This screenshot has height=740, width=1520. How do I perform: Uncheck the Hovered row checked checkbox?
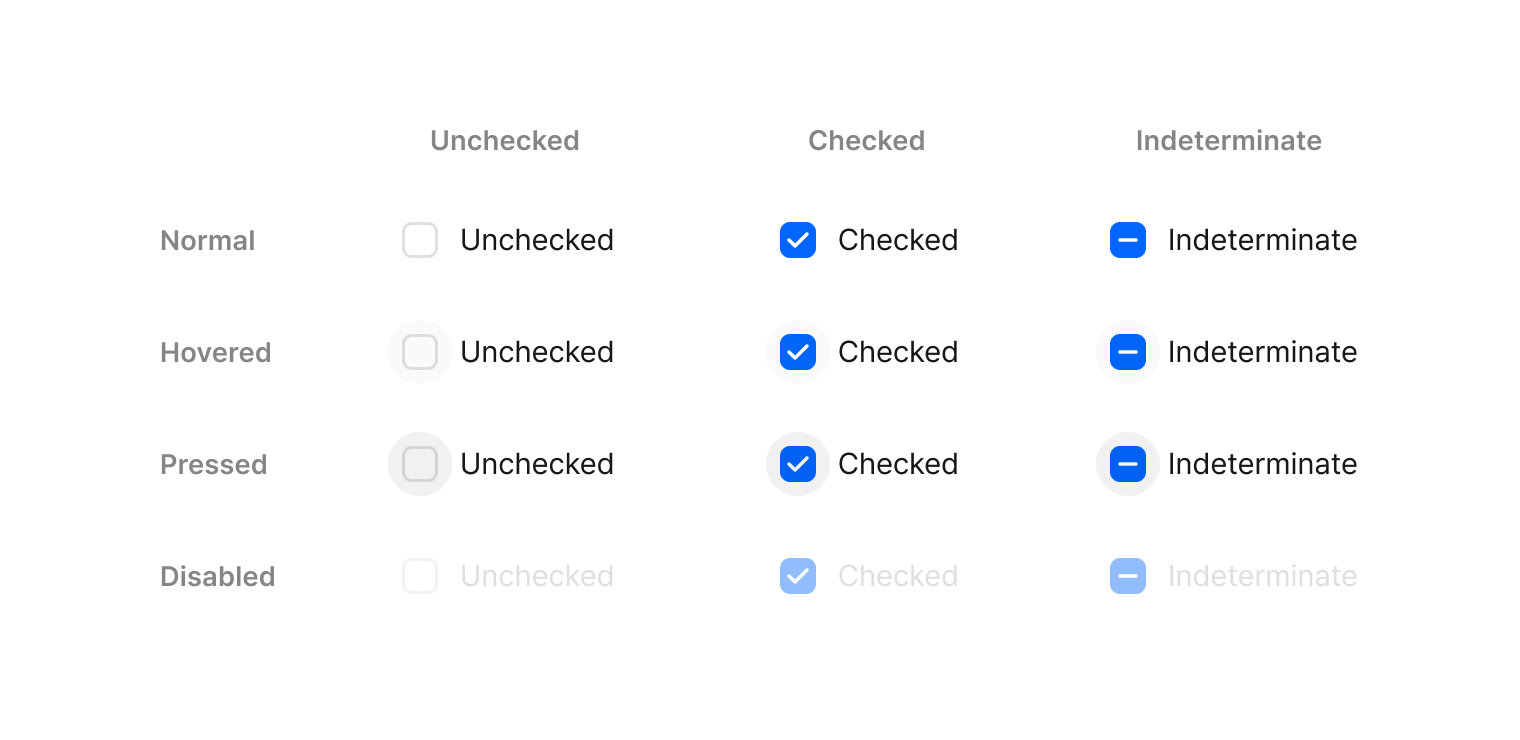[798, 352]
